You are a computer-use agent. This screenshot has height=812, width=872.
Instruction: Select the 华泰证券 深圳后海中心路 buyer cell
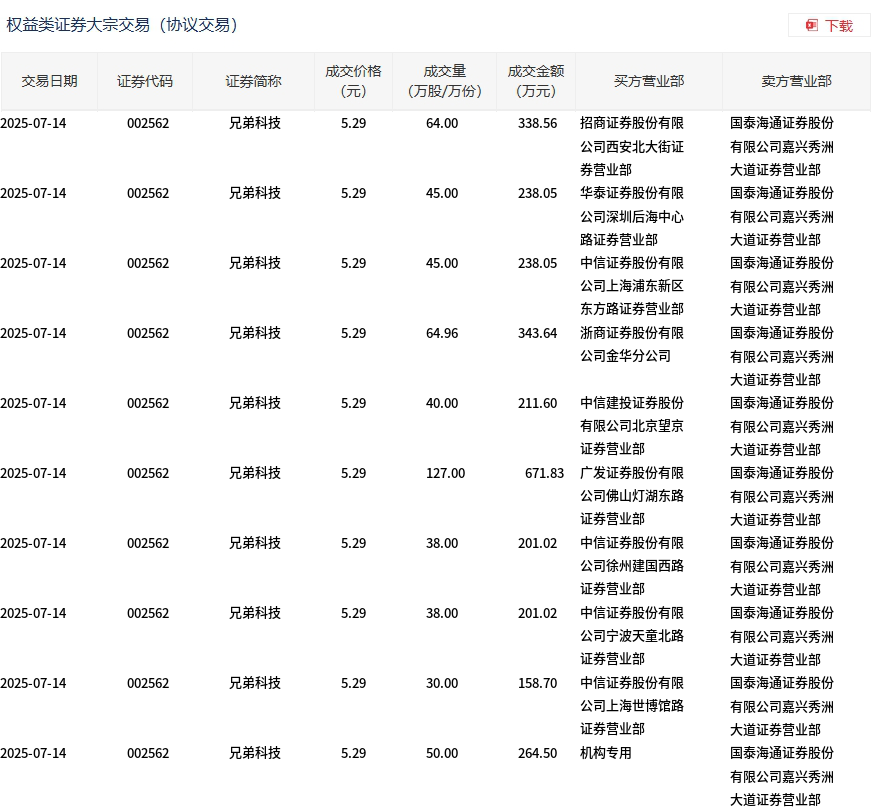pos(632,216)
